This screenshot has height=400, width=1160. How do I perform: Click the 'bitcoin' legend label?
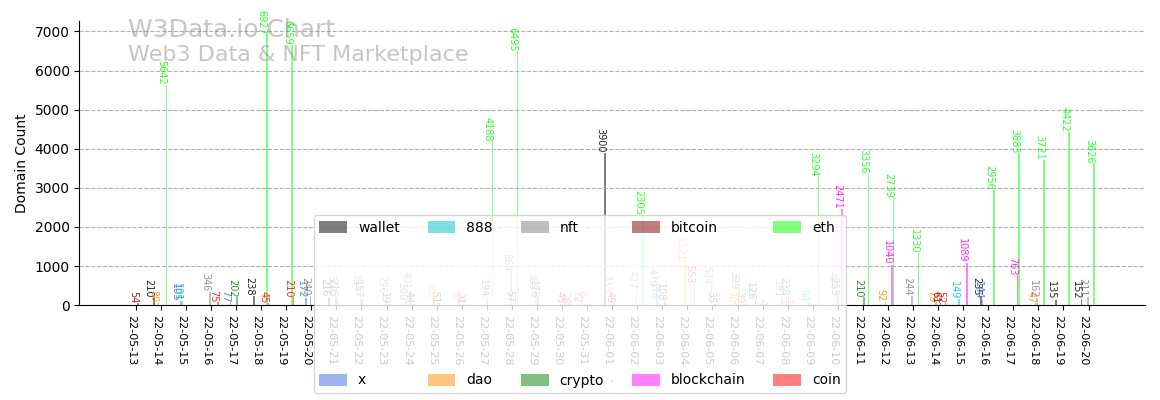[x=694, y=228]
